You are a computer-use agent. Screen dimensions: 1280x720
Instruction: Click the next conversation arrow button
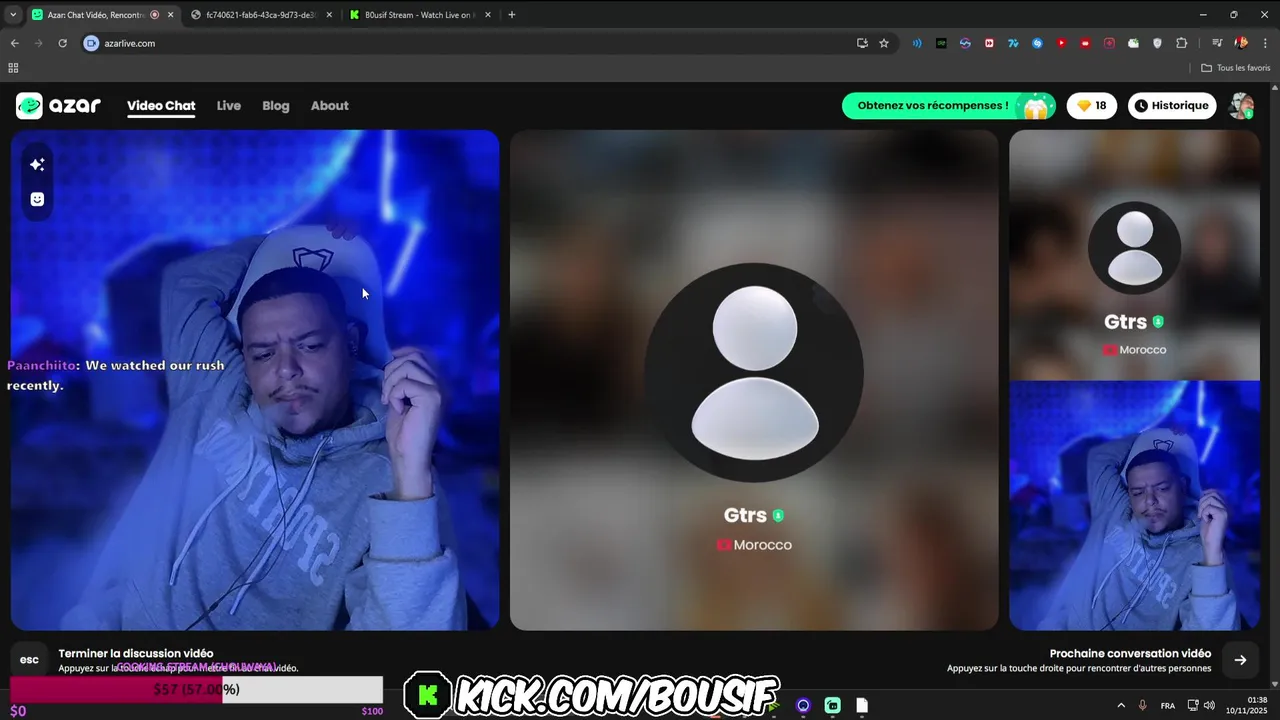1240,660
